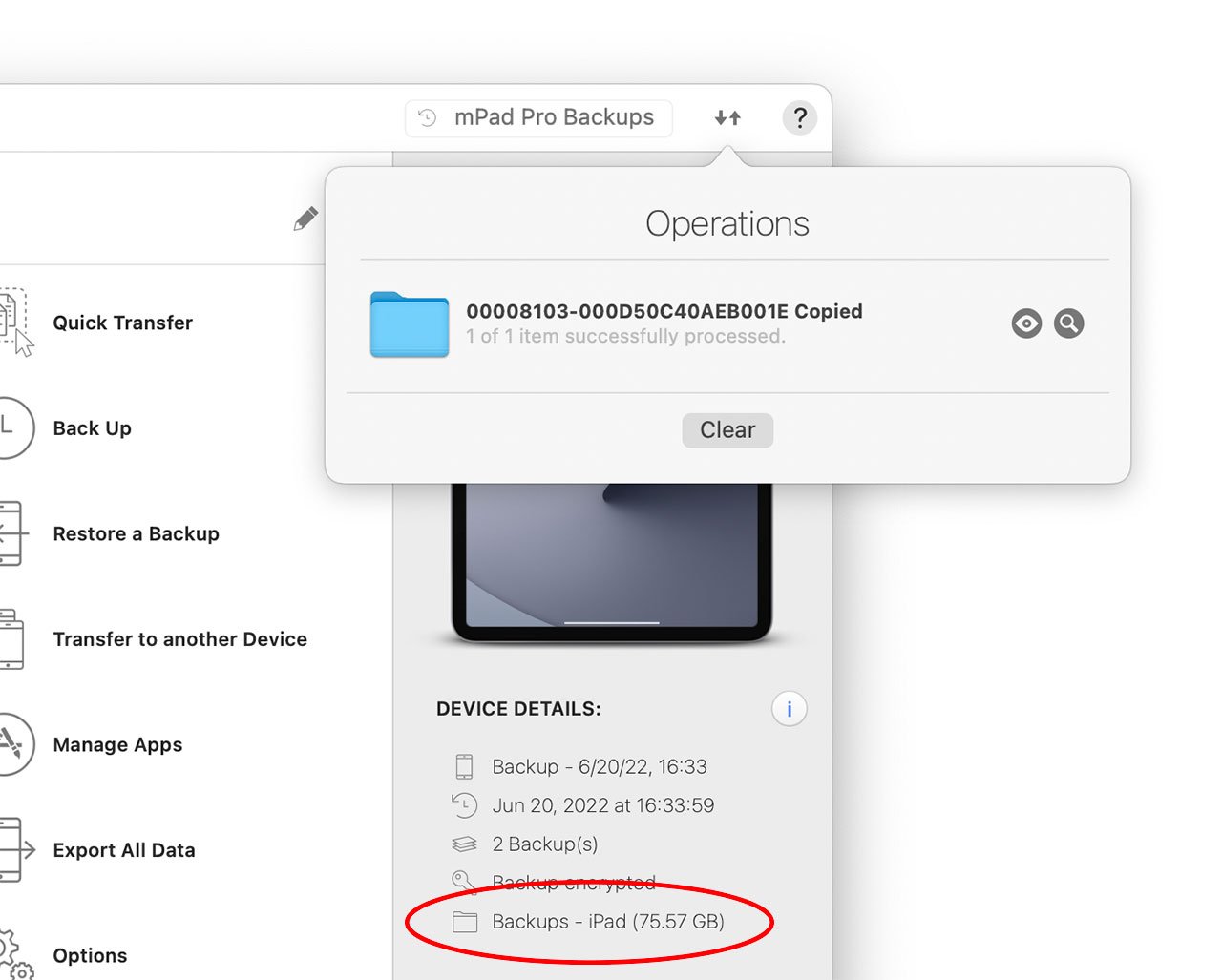The image size is (1222, 980).
Task: Click the device icon beside Backup - 6/20/22
Action: tap(464, 766)
